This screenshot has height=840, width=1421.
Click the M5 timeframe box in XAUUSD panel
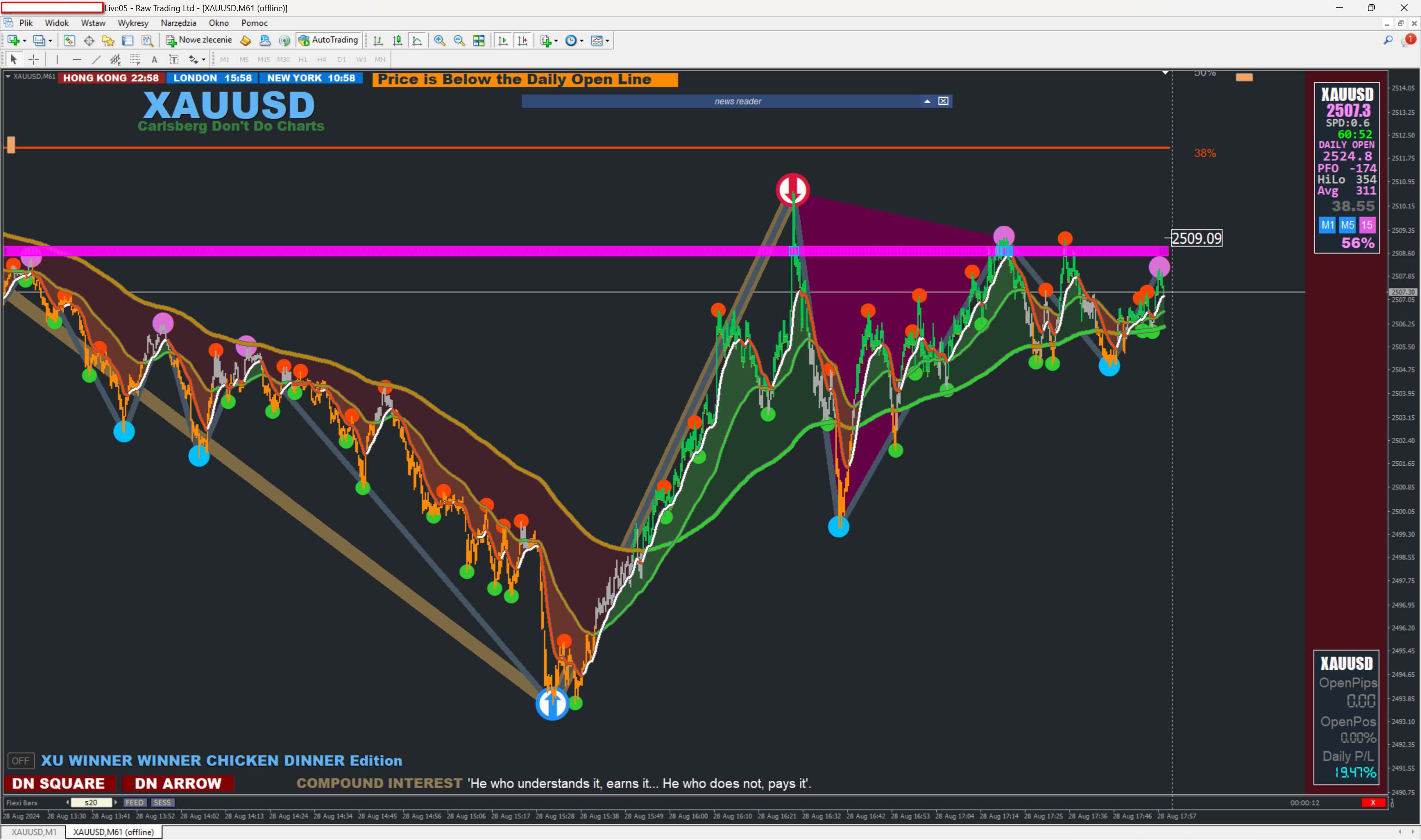point(1347,225)
